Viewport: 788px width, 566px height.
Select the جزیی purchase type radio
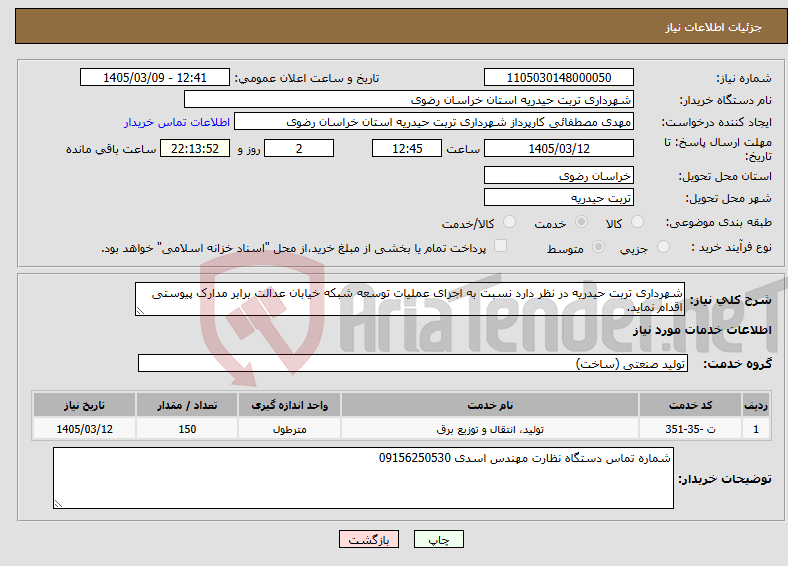pyautogui.click(x=663, y=247)
